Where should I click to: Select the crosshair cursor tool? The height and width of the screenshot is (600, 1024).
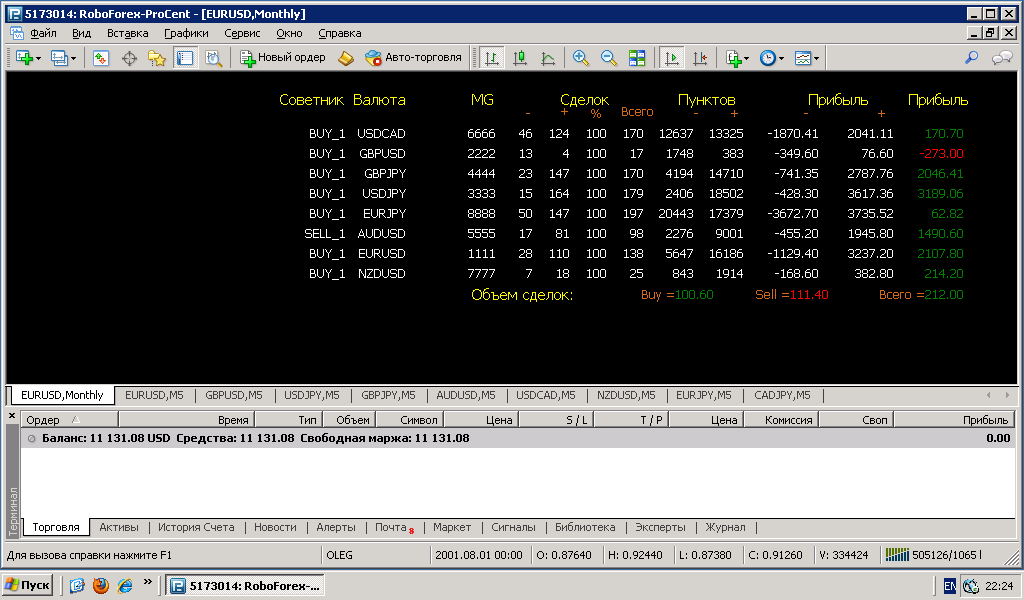click(129, 58)
